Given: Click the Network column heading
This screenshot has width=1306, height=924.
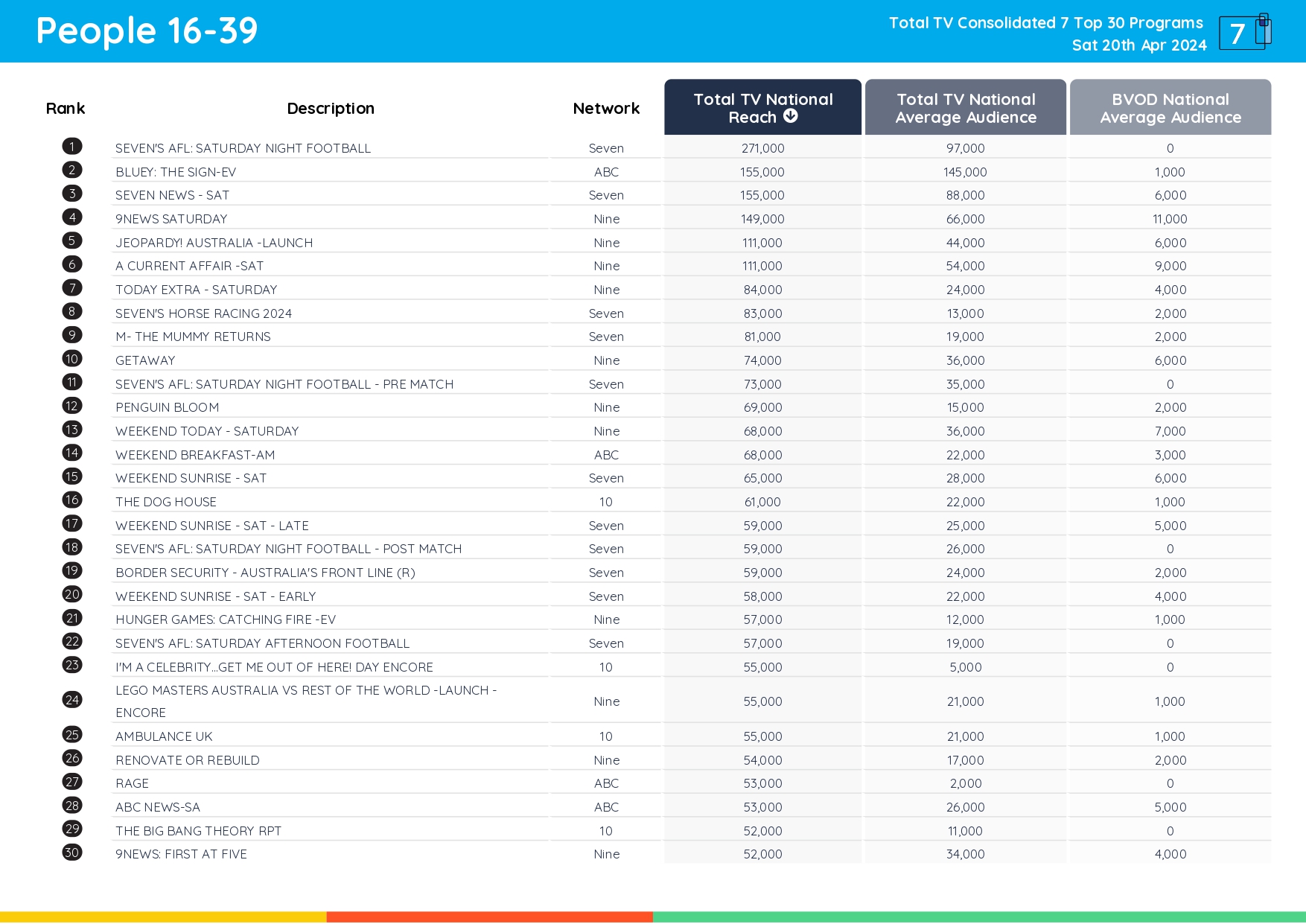Looking at the screenshot, I should 606,109.
